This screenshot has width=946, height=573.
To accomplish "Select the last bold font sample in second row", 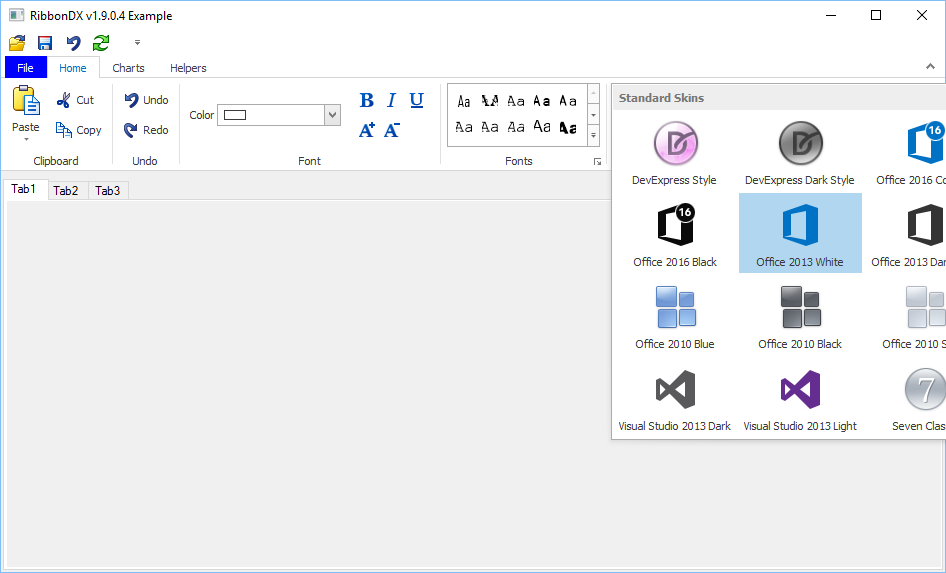I will point(568,127).
